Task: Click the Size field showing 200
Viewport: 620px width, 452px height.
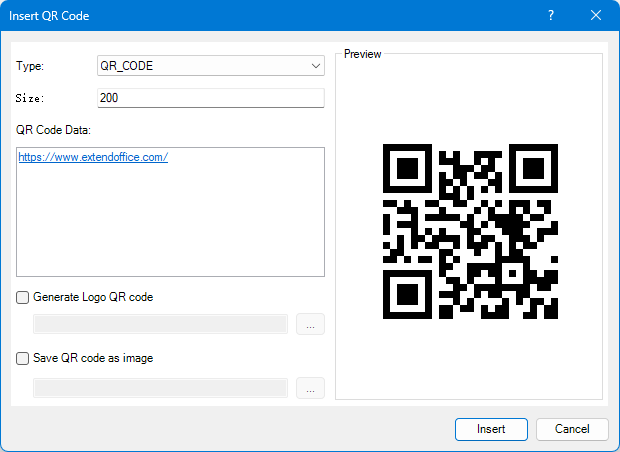Action: tap(210, 98)
